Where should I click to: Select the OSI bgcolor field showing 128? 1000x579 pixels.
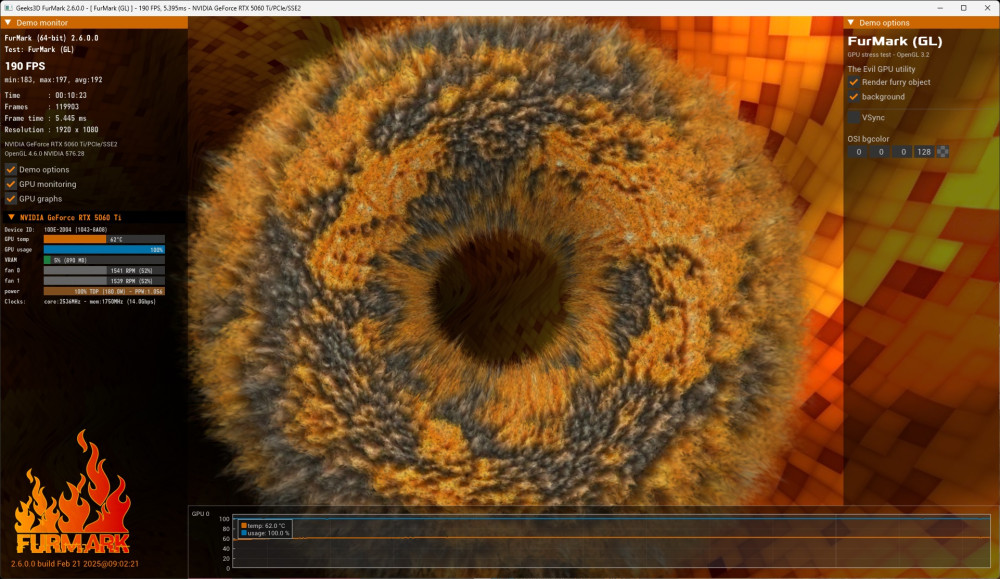point(924,152)
